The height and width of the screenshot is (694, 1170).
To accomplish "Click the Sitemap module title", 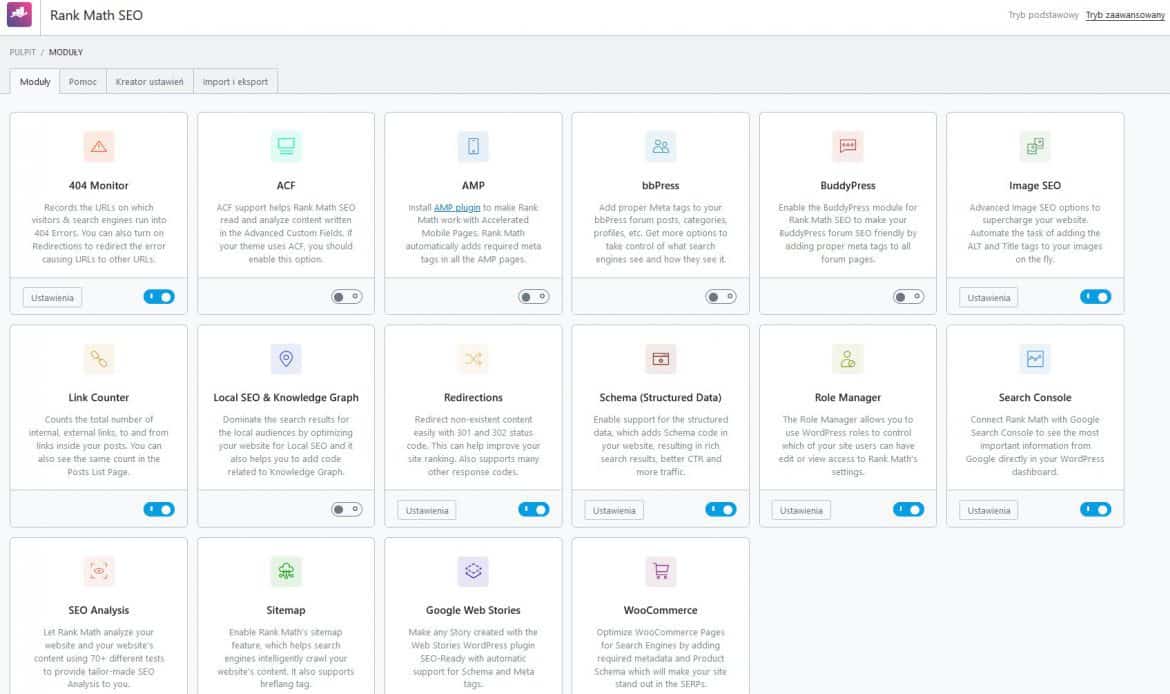I will pos(286,610).
